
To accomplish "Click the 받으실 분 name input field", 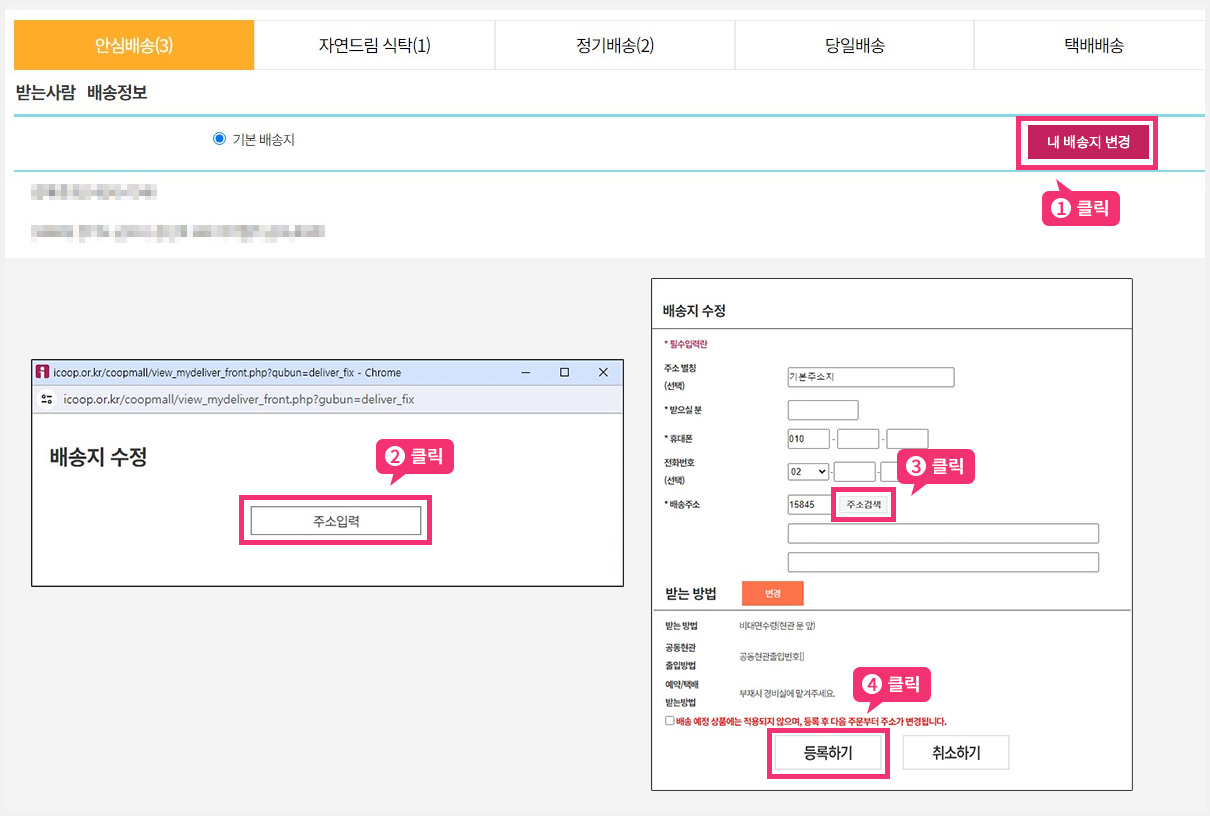I will click(x=822, y=410).
